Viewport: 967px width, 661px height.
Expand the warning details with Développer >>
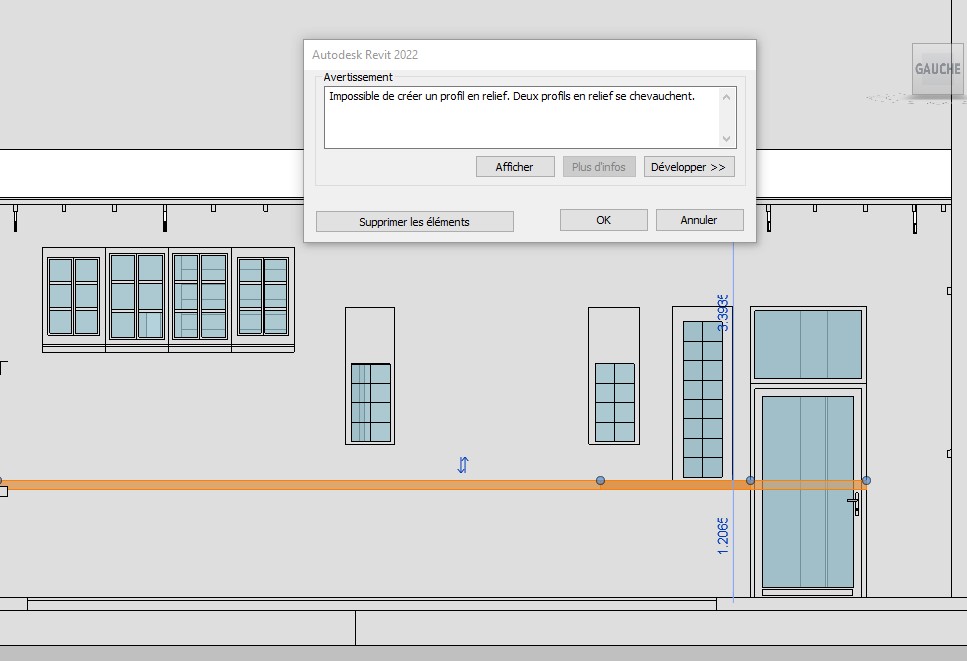(688, 167)
